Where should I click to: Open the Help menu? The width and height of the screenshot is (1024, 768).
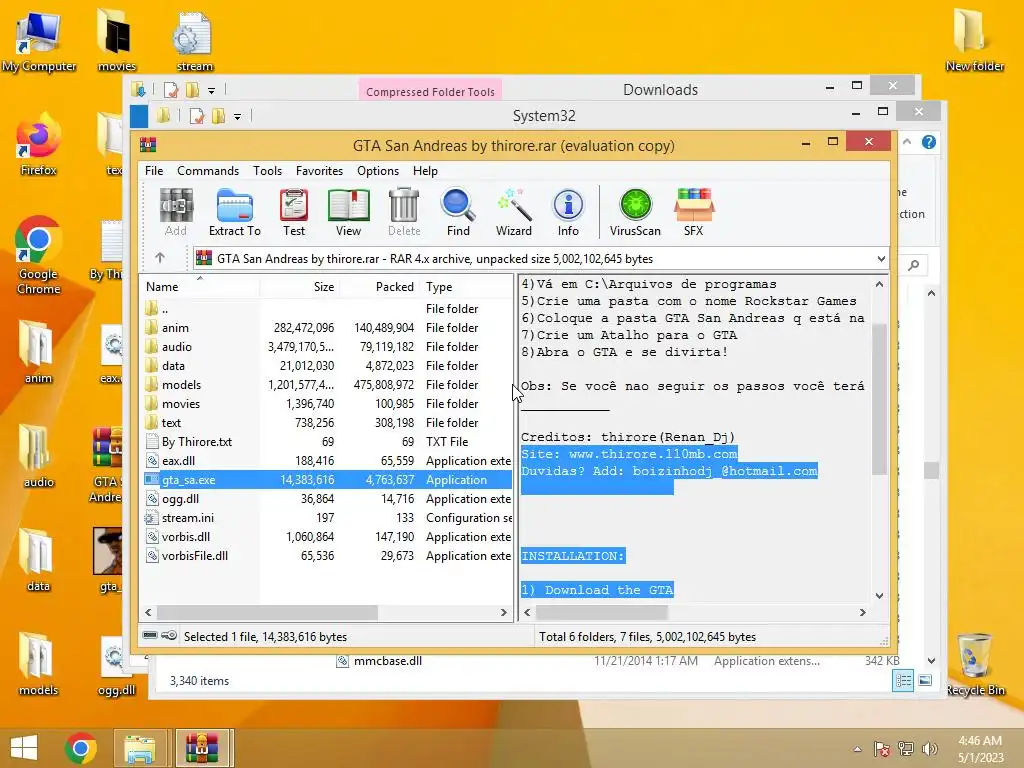click(x=425, y=170)
